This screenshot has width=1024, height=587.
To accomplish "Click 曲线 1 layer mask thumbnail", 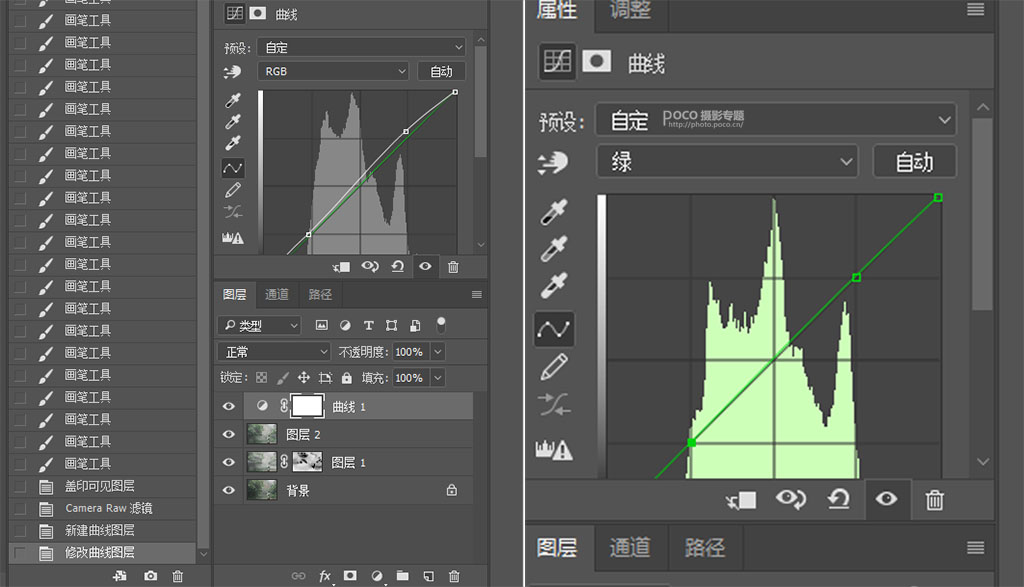I will point(307,406).
